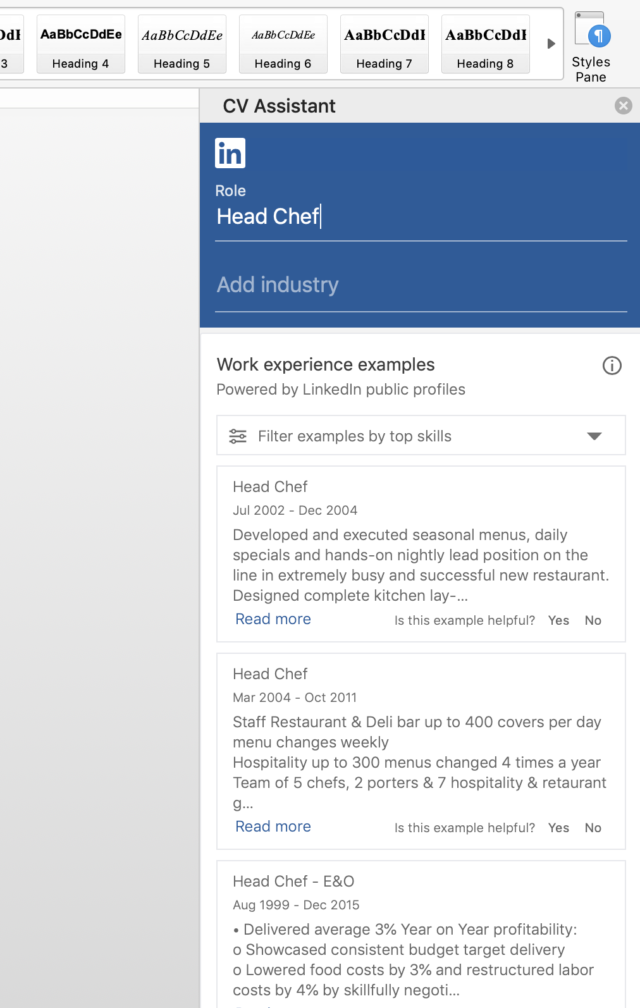Select the Heading 8 style
This screenshot has height=1008, width=640.
[x=485, y=44]
